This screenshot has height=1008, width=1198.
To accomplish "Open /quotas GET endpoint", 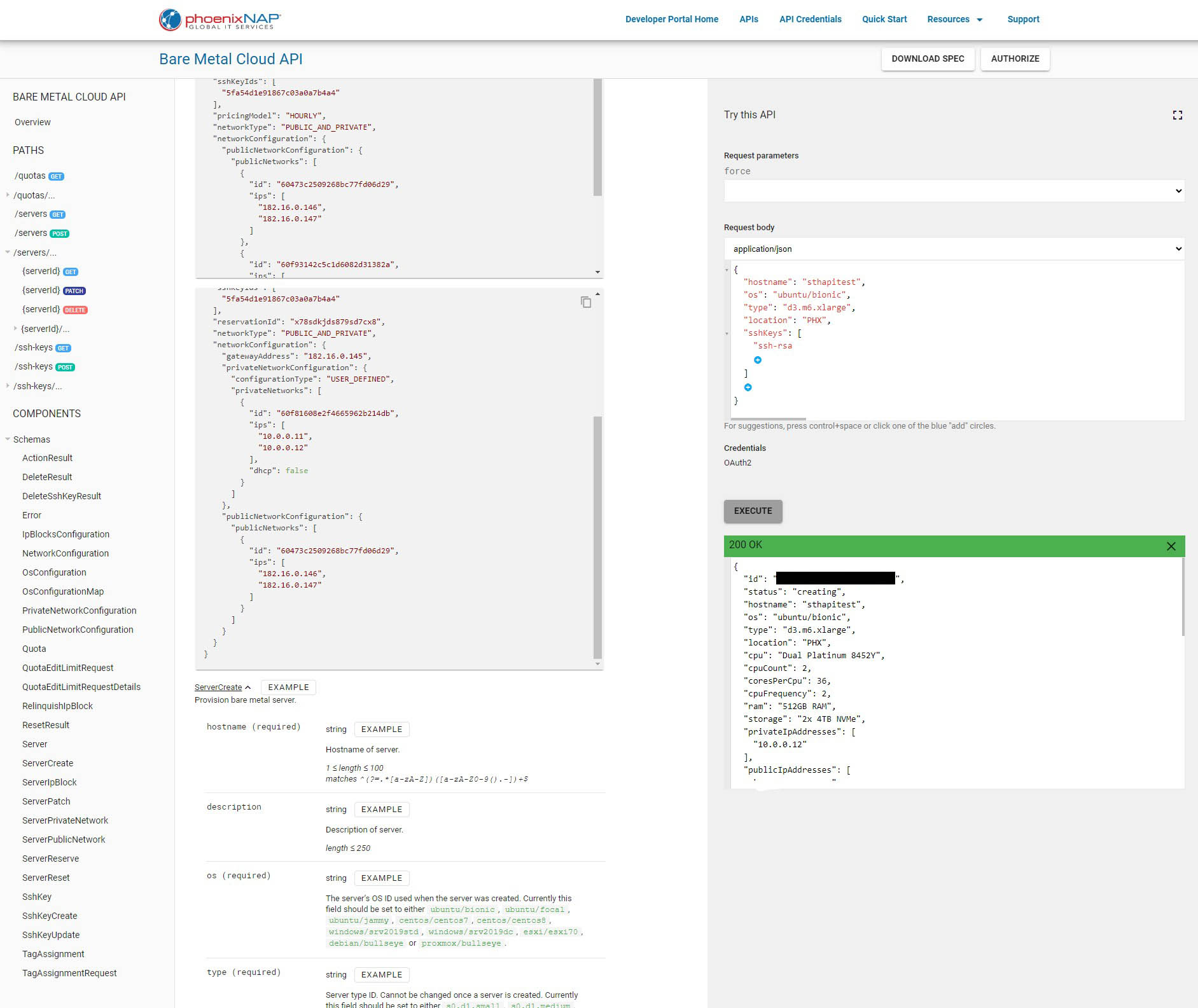I will pos(39,176).
